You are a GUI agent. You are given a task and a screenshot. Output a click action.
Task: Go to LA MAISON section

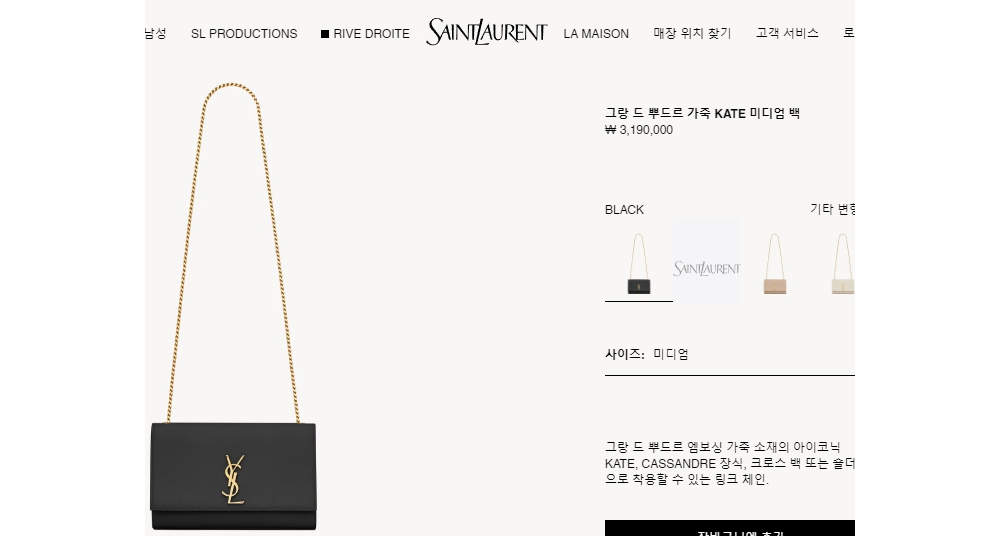pos(596,34)
